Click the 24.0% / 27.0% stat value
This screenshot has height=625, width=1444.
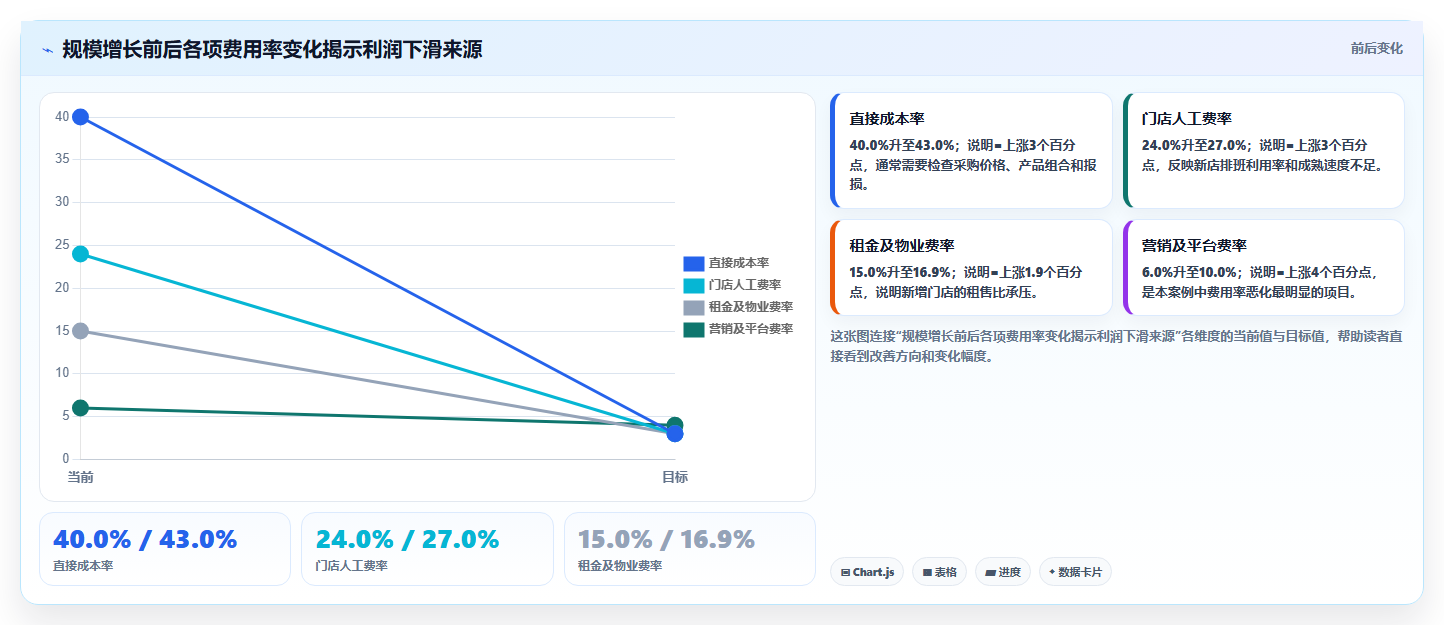tap(407, 540)
